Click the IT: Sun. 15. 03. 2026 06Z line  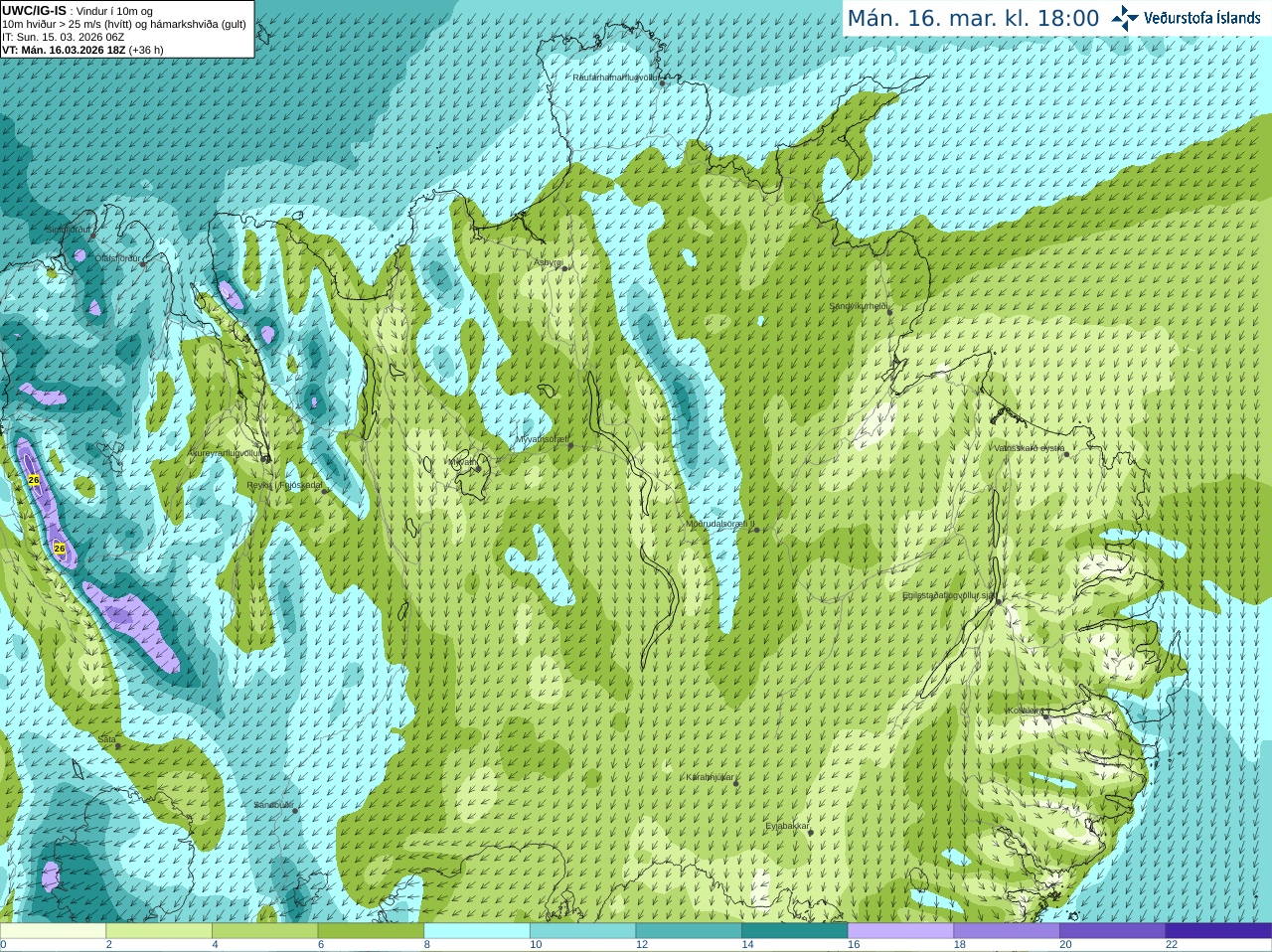point(63,37)
